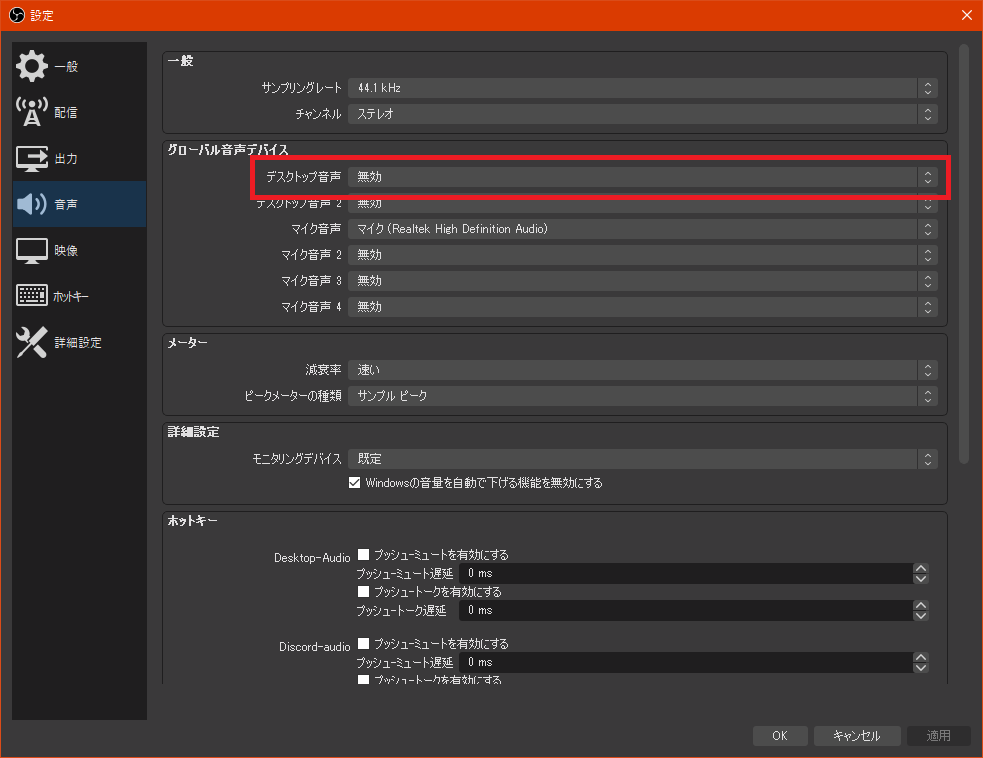Click the OK button

coord(780,735)
